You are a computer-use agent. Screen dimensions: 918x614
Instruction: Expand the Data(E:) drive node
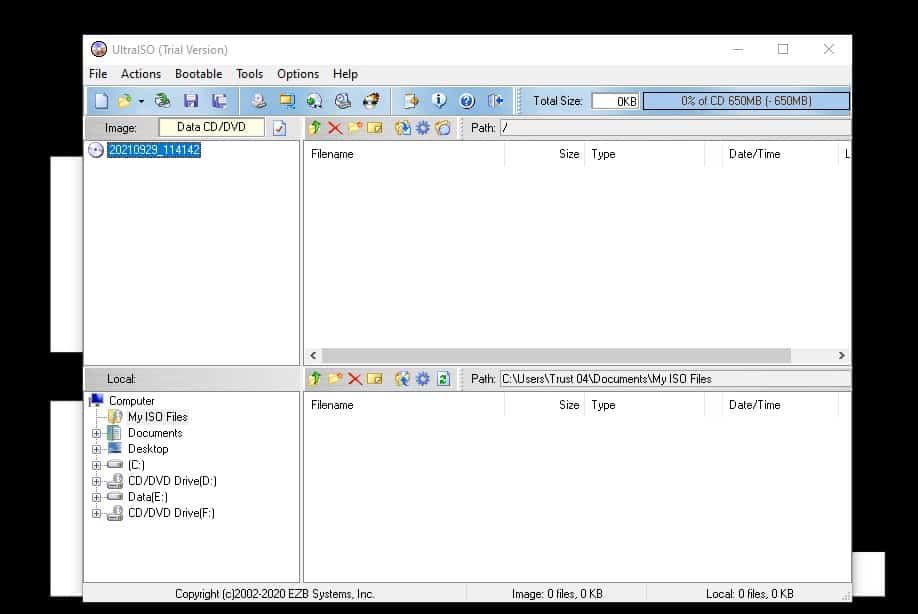[x=97, y=497]
